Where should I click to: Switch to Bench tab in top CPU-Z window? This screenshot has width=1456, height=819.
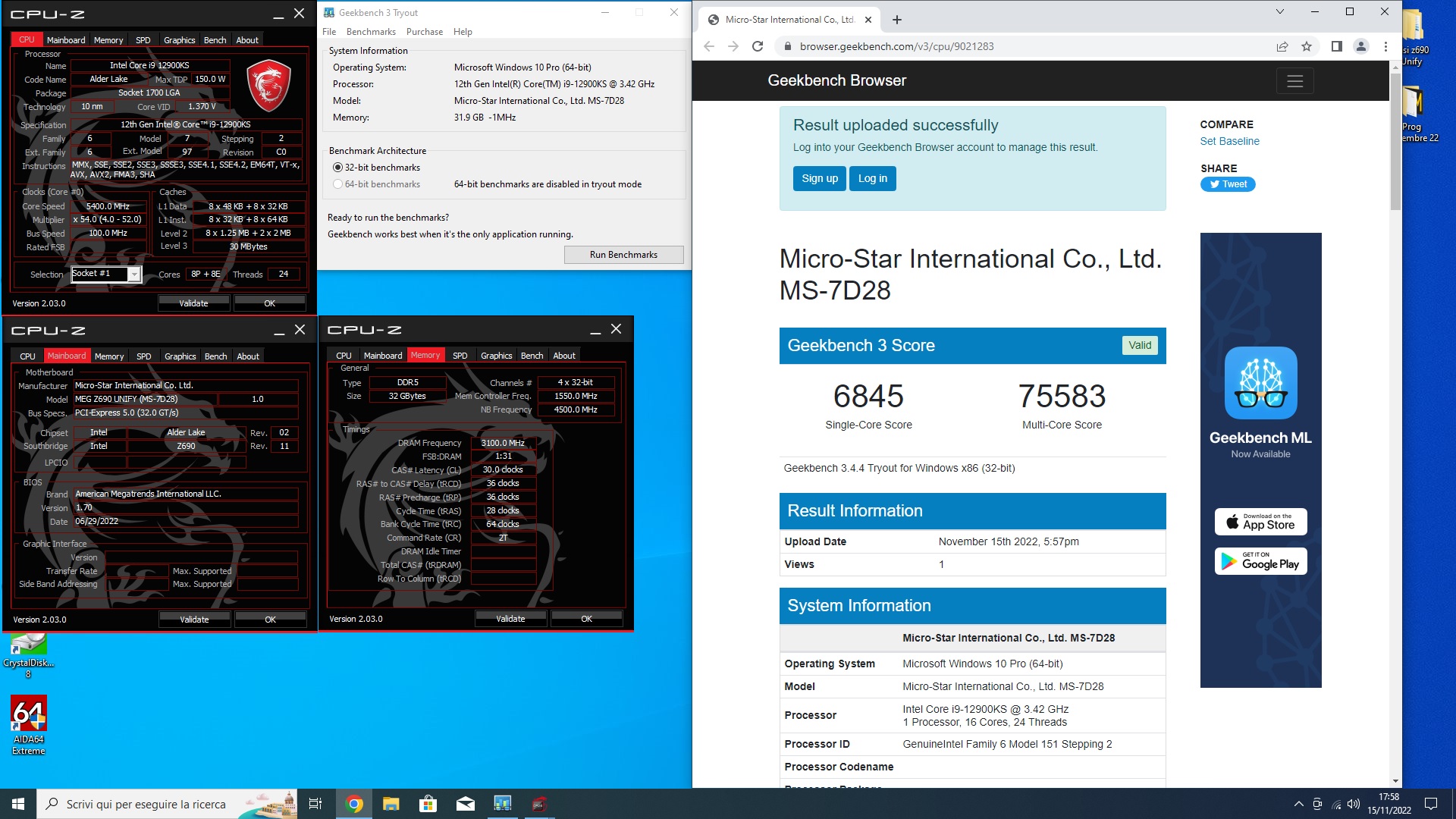coord(215,40)
